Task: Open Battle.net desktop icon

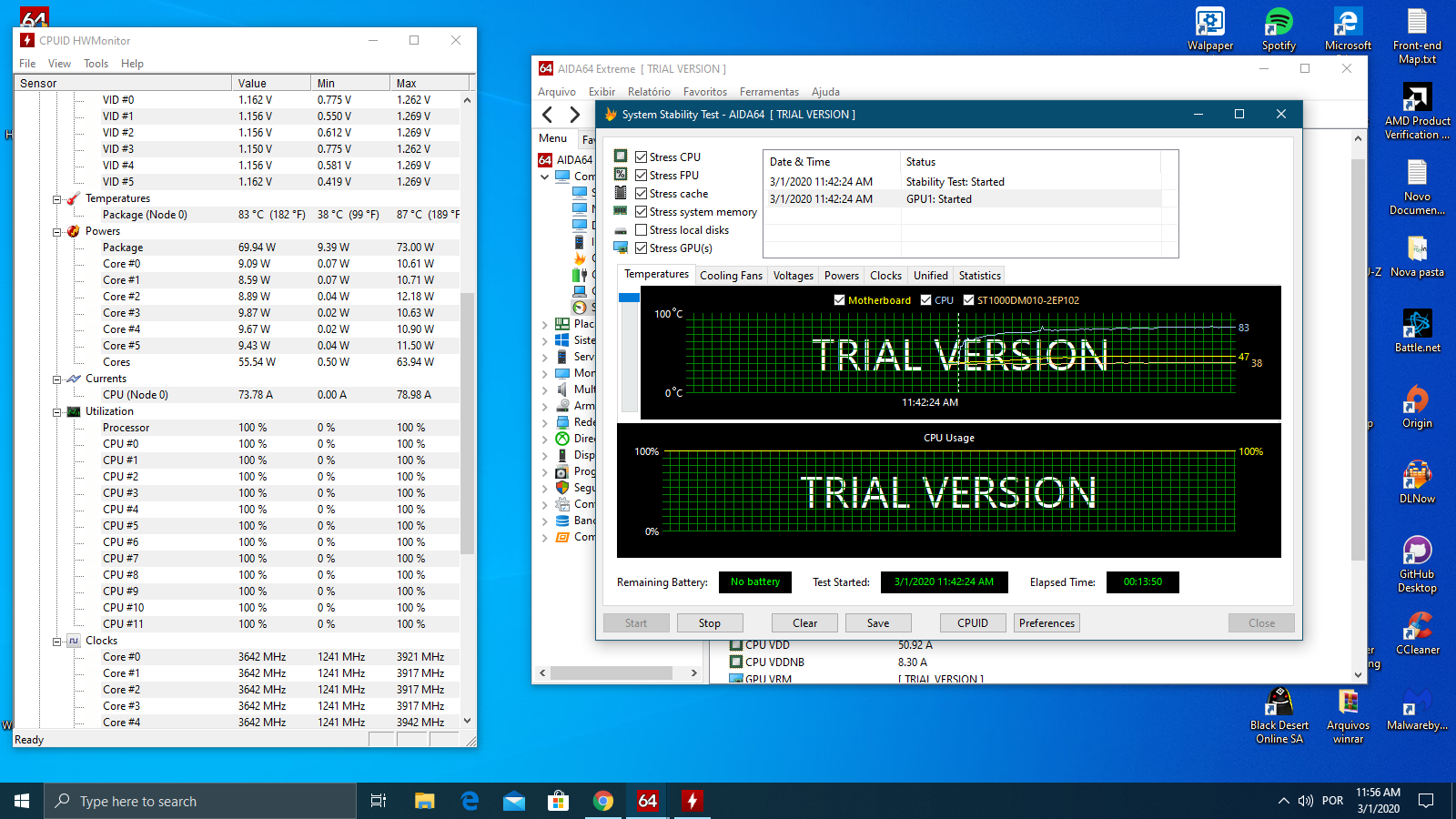Action: pos(1417,331)
